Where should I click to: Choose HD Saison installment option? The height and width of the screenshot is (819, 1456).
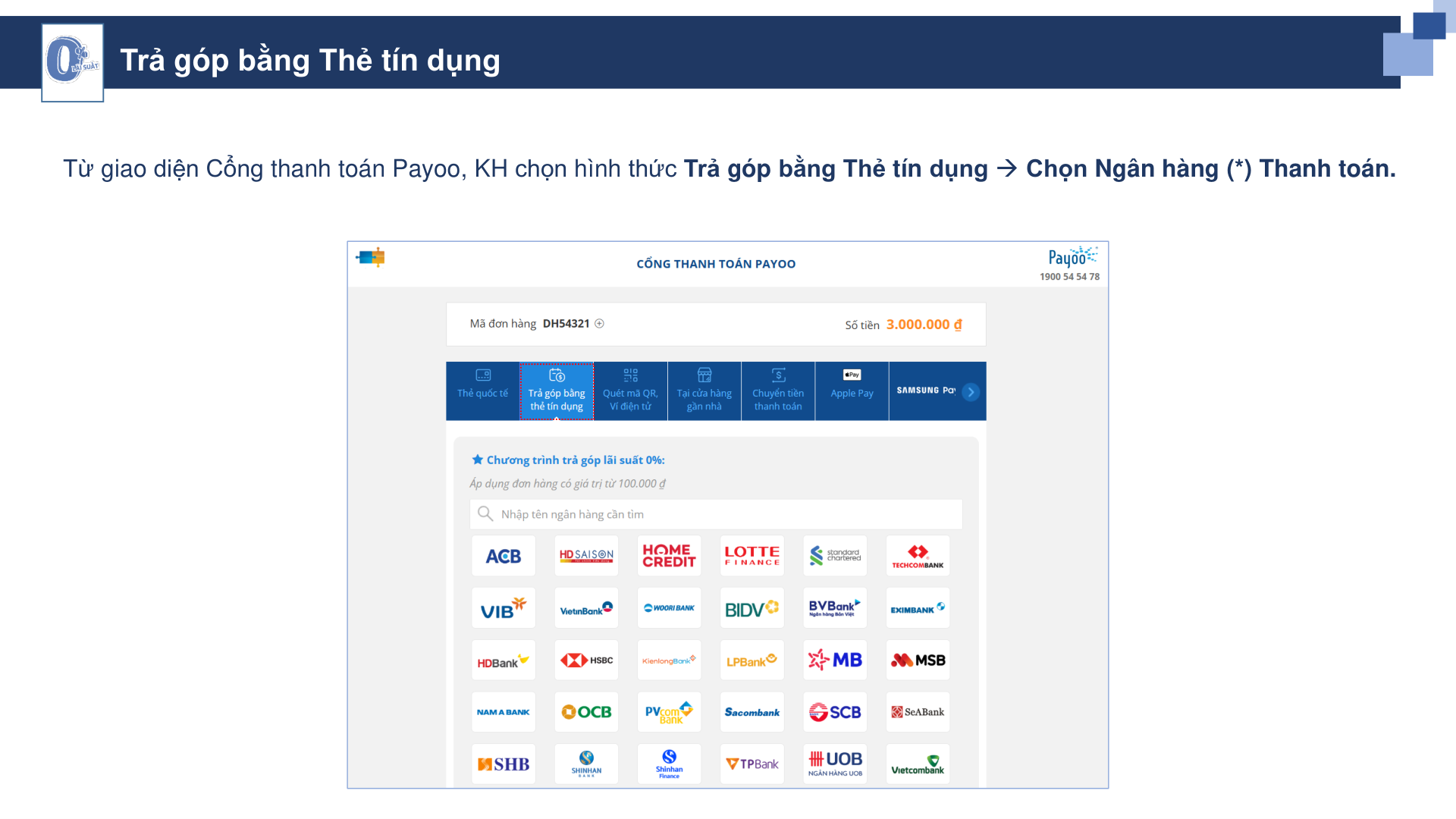(586, 556)
